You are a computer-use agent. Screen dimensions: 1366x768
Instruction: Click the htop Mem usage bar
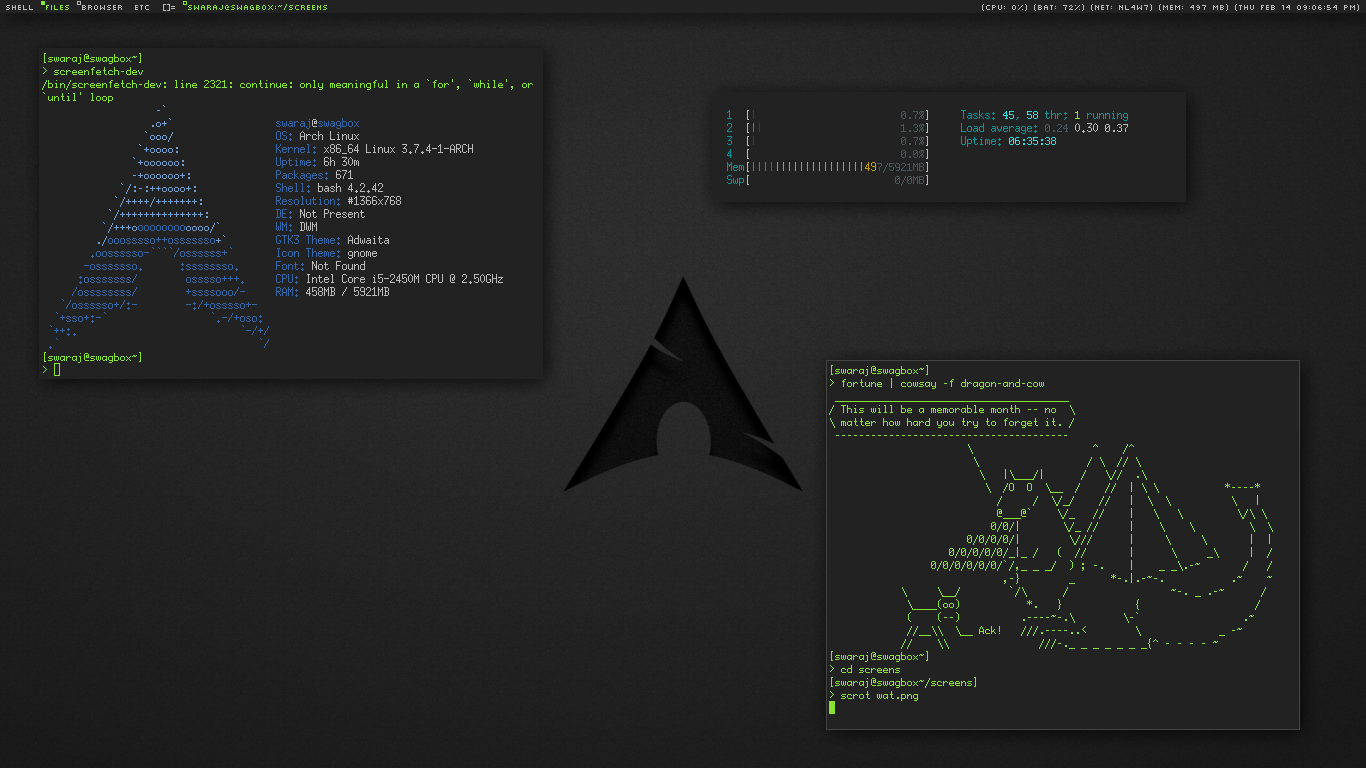pos(838,167)
